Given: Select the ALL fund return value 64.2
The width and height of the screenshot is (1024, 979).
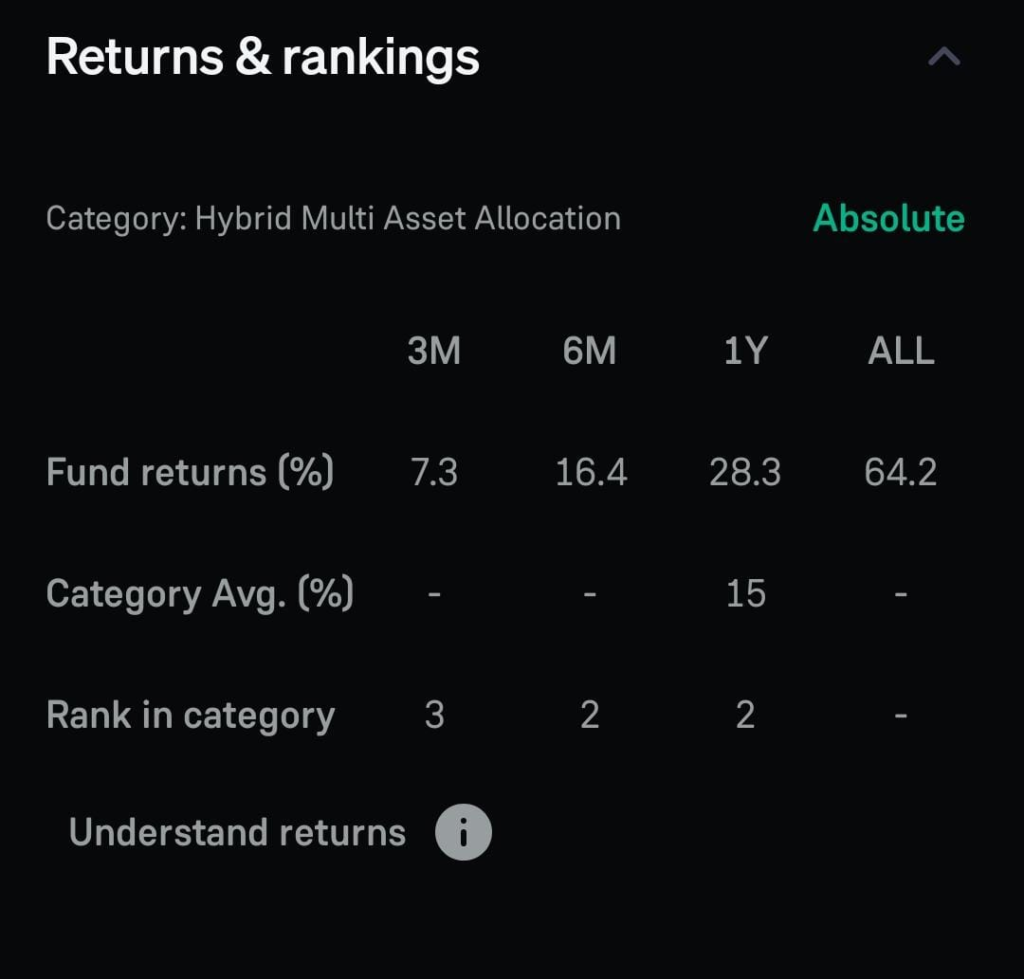Looking at the screenshot, I should [900, 472].
